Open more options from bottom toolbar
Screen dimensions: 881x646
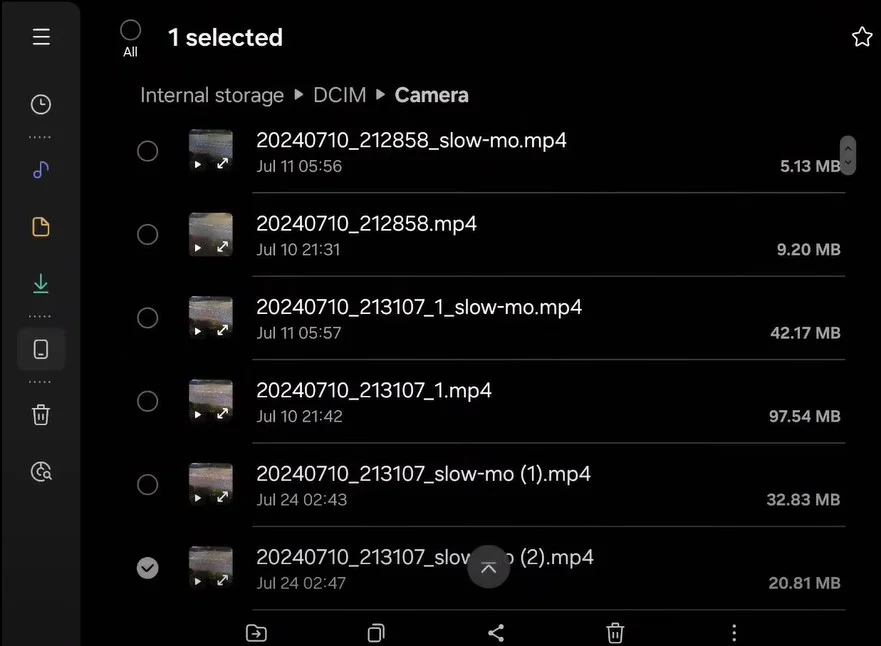734,632
